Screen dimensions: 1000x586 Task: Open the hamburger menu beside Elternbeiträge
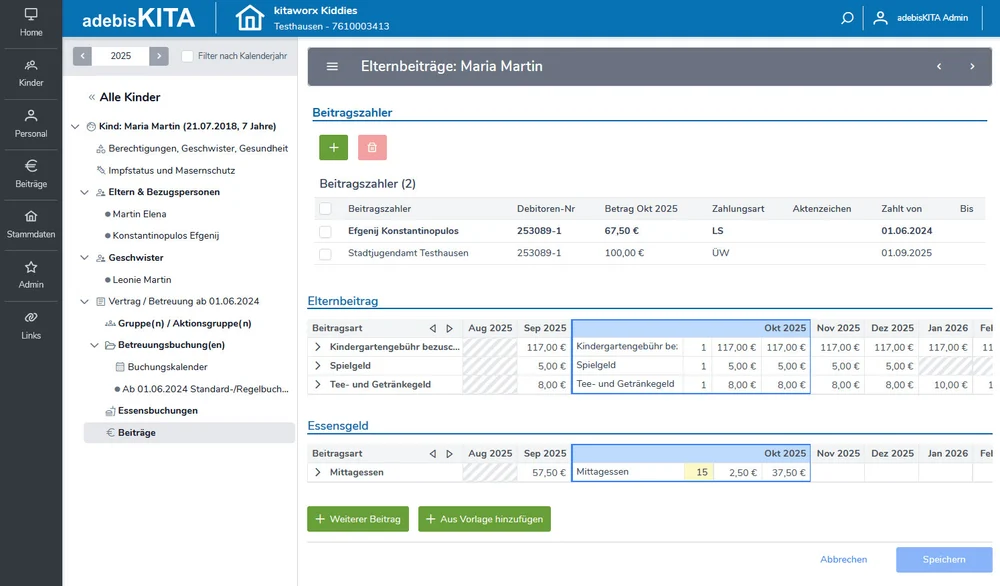[332, 66]
